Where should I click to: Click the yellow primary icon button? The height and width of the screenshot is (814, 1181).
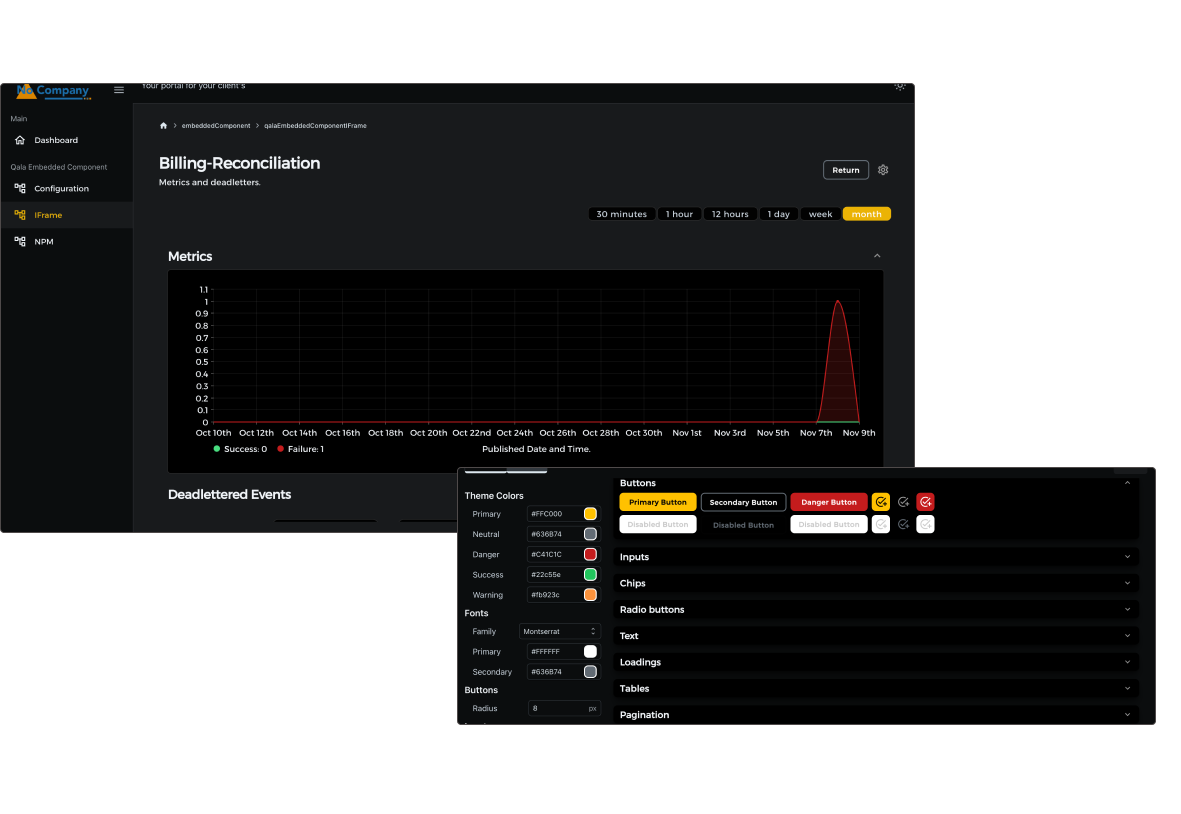click(x=880, y=502)
